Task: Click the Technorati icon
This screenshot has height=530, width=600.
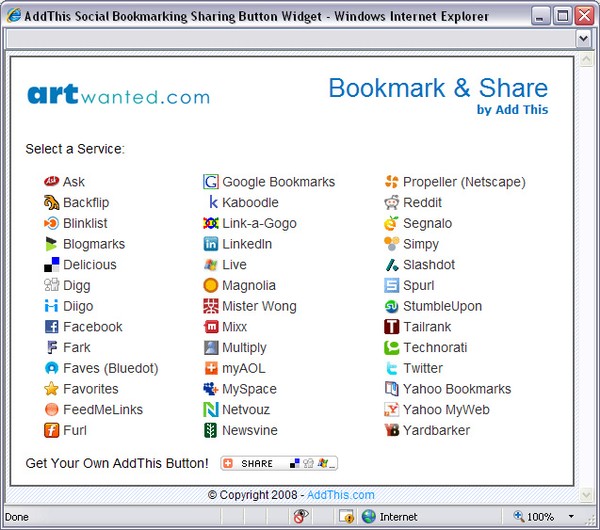Action: pos(391,347)
